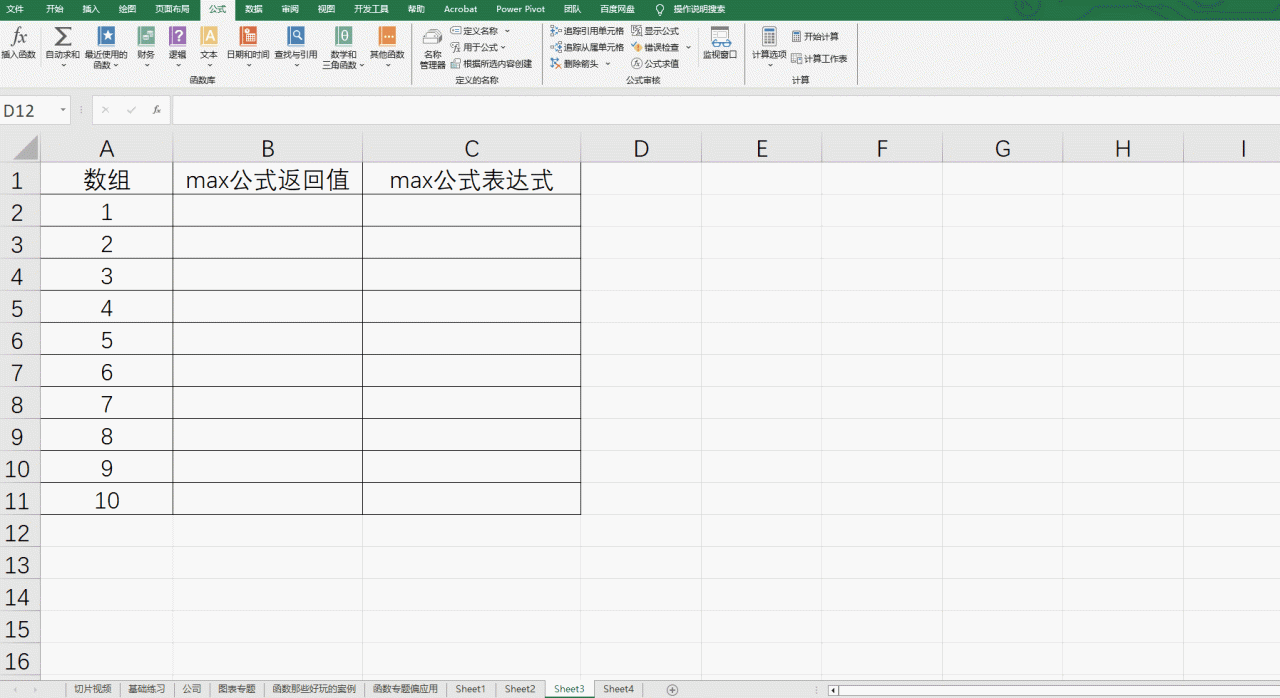This screenshot has height=698, width=1280.
Task: Click 根据所选内容创建
Action: 491,63
